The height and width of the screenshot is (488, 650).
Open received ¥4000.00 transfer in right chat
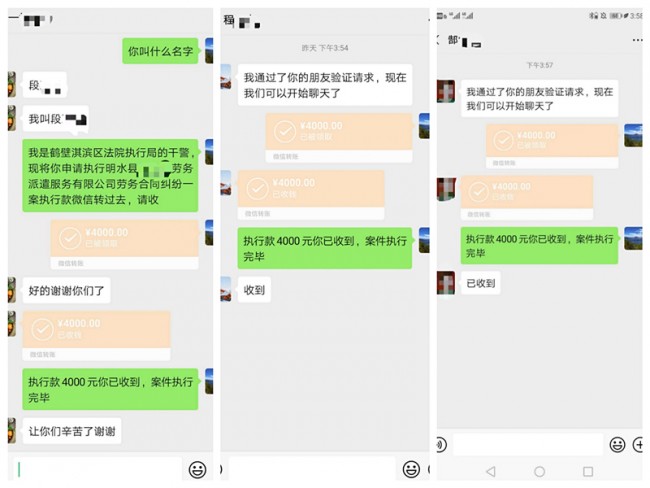pos(527,197)
